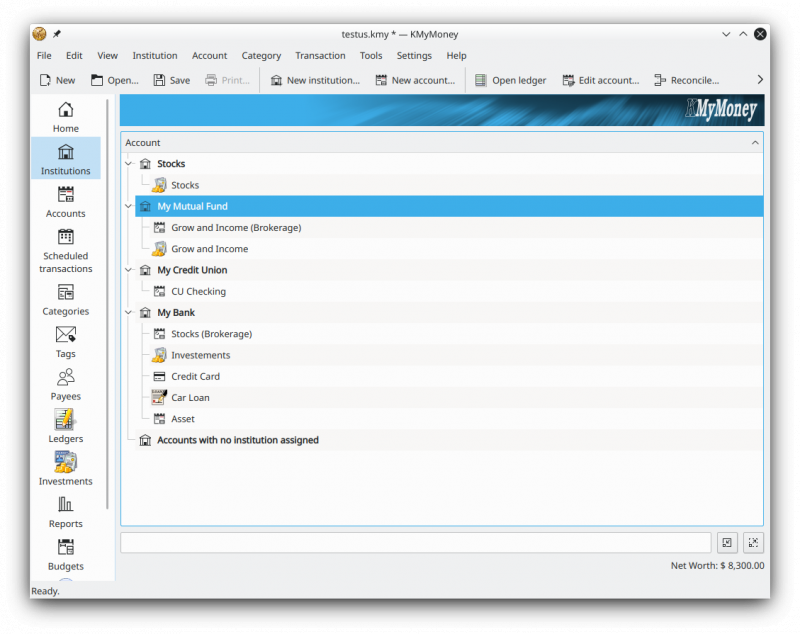Open the Reports view
The image size is (800, 634).
point(65,512)
